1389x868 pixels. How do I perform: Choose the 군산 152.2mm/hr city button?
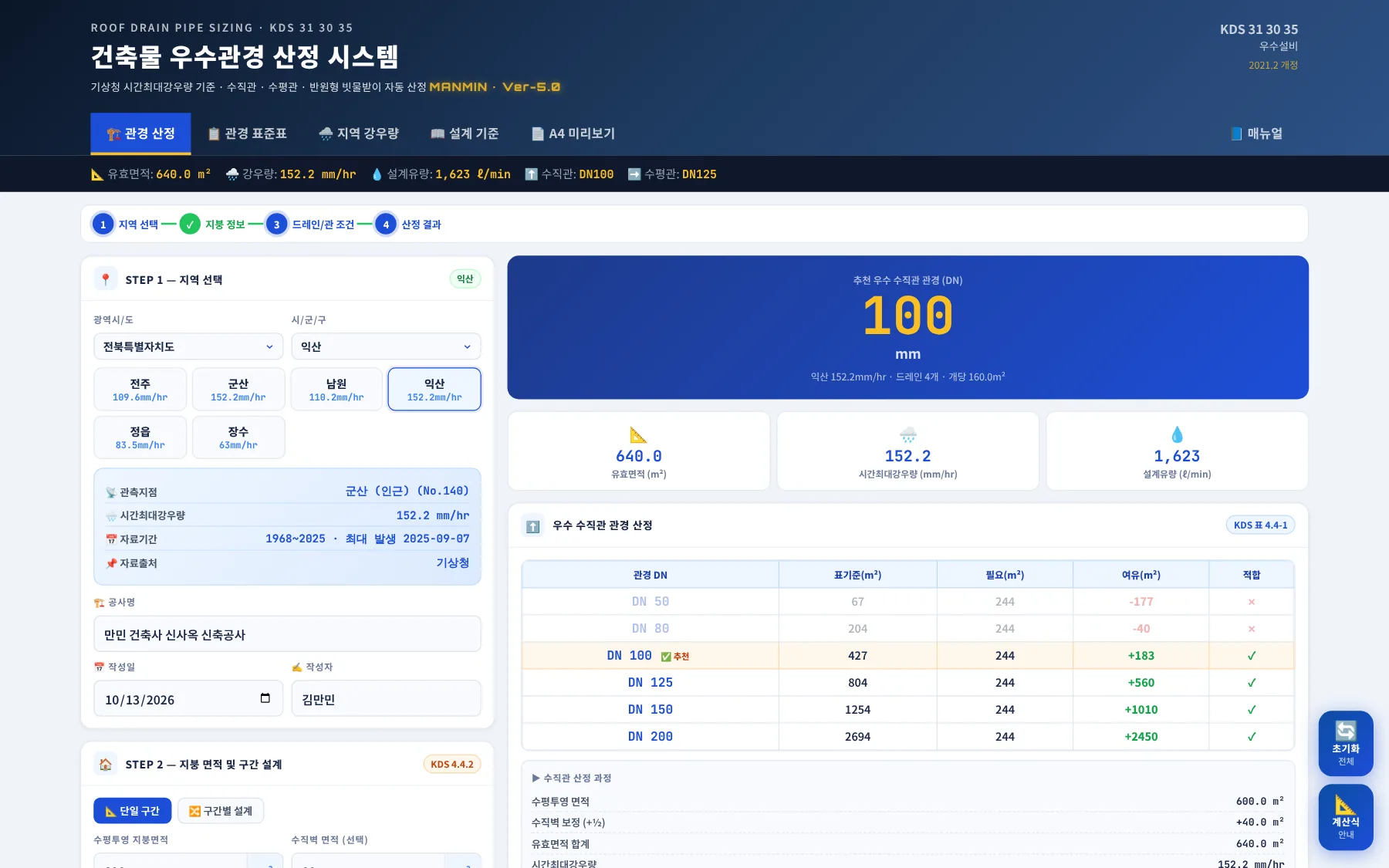coord(238,390)
